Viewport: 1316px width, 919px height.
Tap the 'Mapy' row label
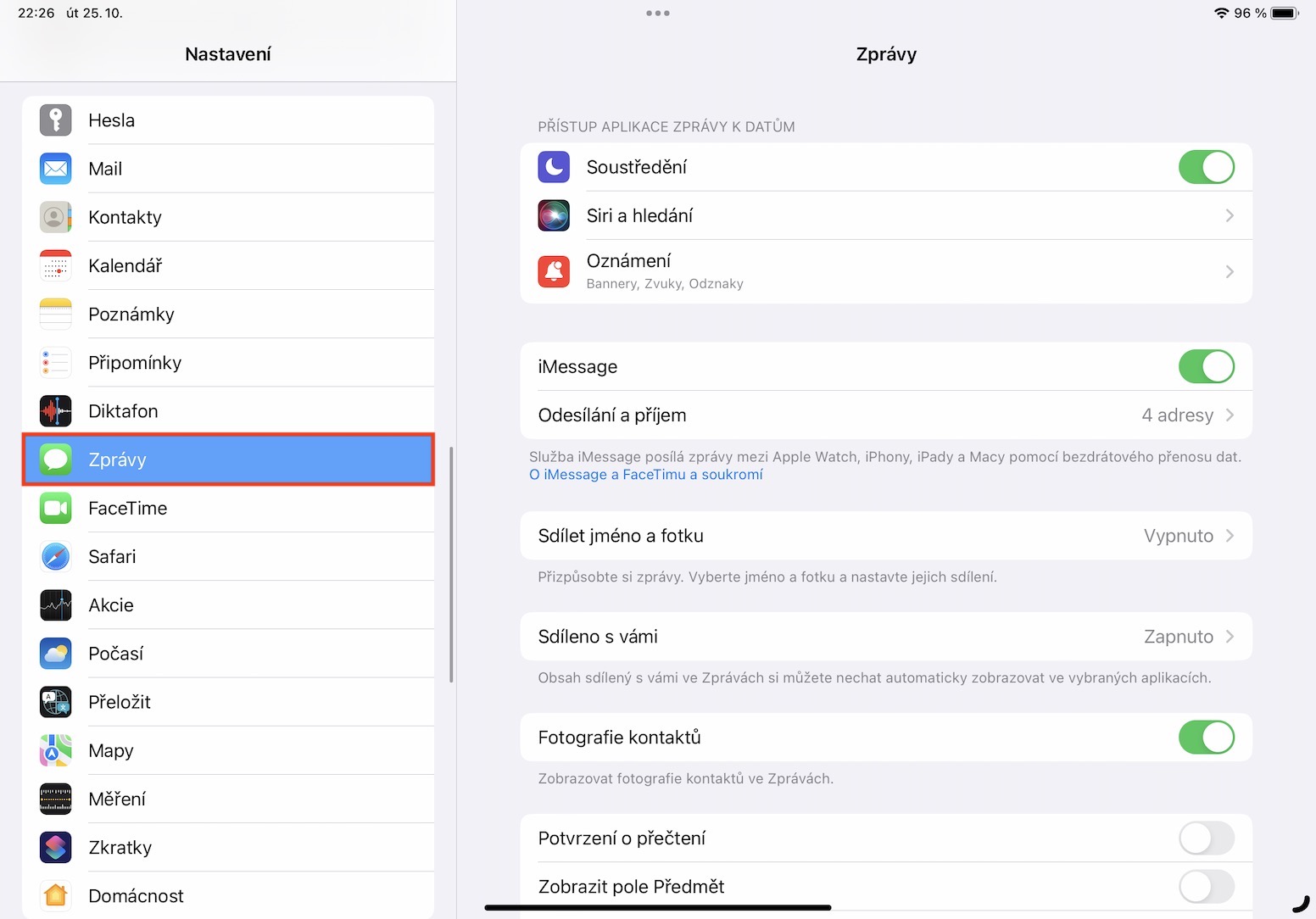coord(111,751)
